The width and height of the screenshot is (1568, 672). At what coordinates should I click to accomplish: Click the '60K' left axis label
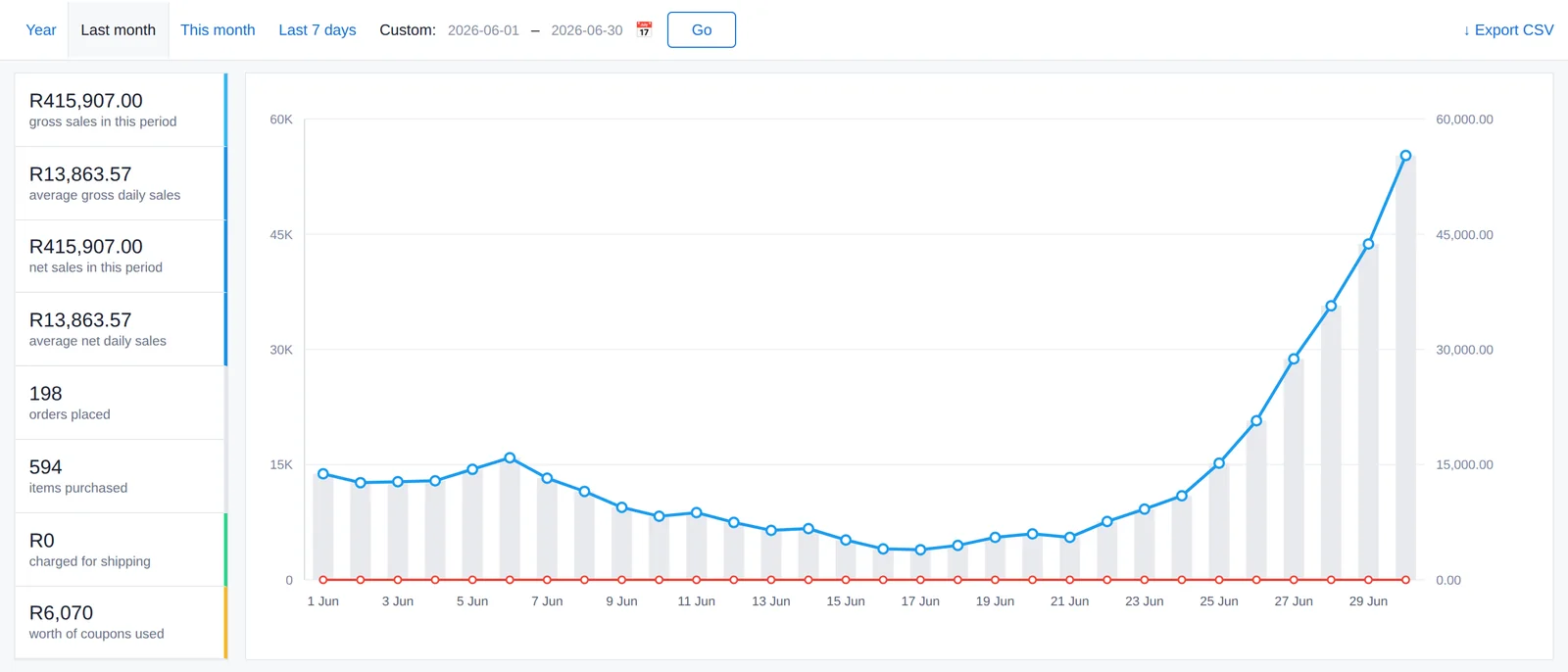tap(281, 120)
